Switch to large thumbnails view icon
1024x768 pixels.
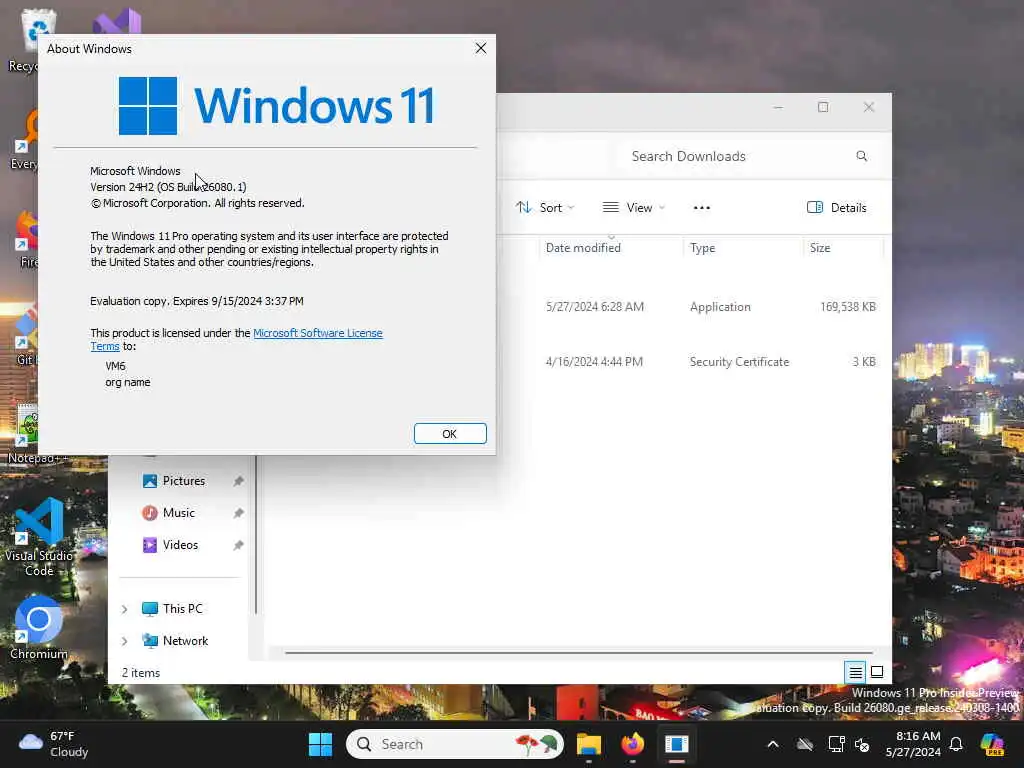click(x=877, y=672)
